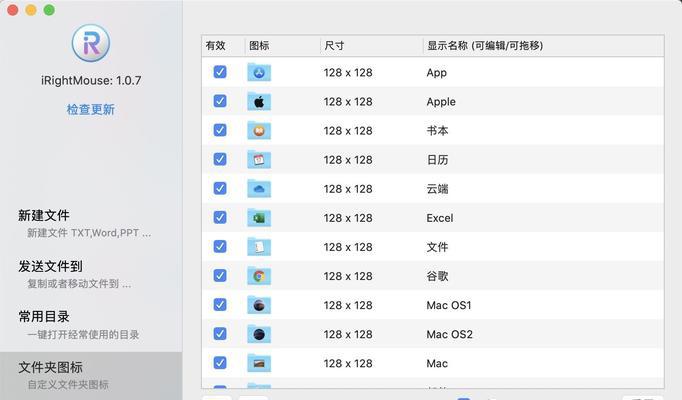Click the Chrome folder icon in 谷歌 row
Image resolution: width=682 pixels, height=400 pixels.
[259, 276]
